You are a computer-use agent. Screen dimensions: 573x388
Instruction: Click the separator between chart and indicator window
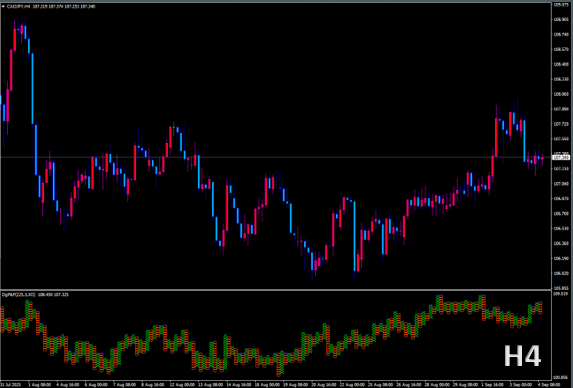tap(276, 290)
